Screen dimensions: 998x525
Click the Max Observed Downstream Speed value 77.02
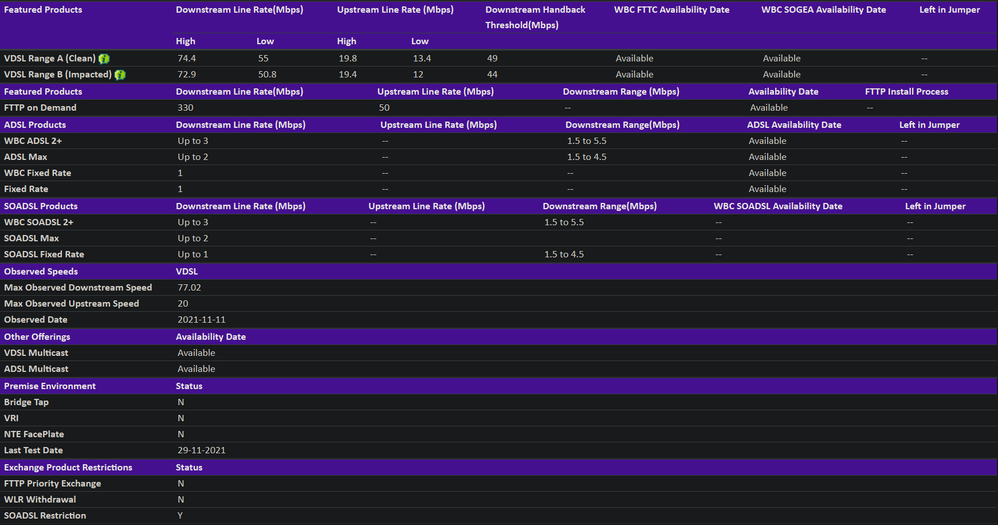click(190, 287)
